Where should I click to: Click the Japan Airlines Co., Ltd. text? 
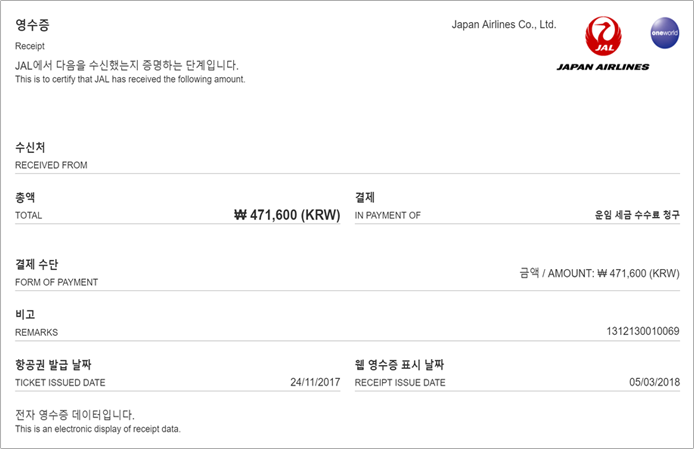pyautogui.click(x=503, y=24)
